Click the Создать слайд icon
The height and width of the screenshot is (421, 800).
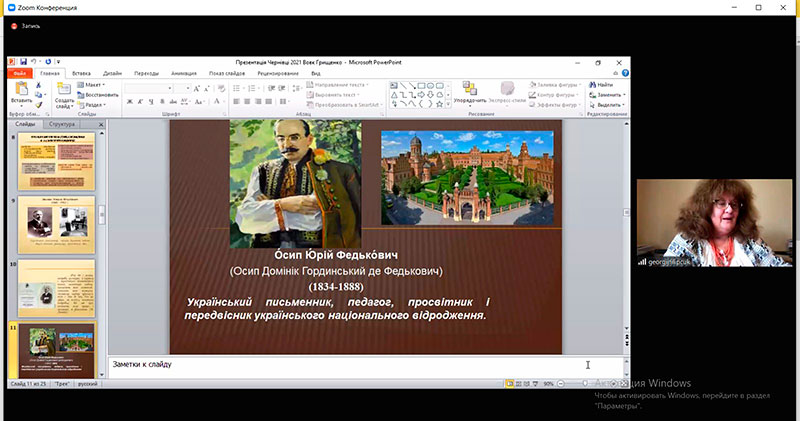pyautogui.click(x=64, y=89)
